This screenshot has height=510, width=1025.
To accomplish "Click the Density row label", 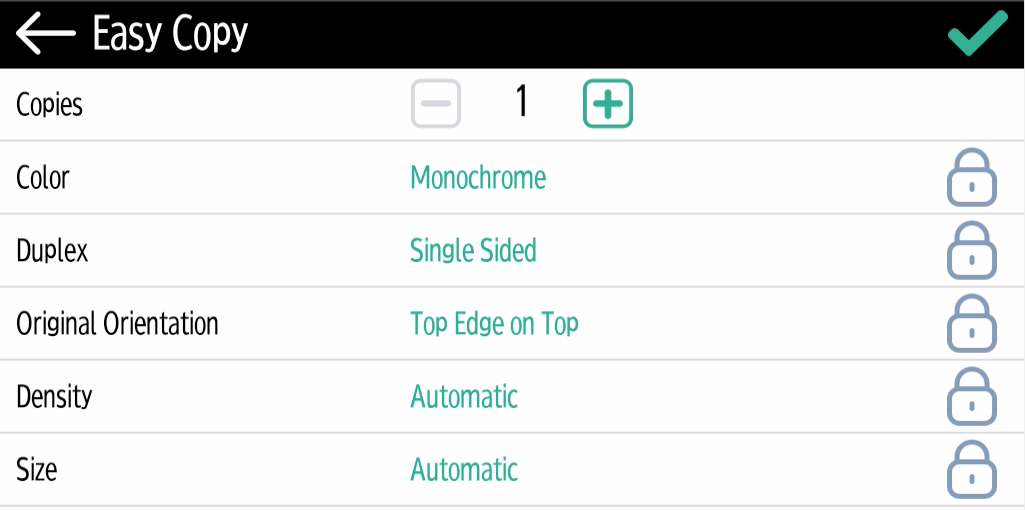I will tap(54, 397).
